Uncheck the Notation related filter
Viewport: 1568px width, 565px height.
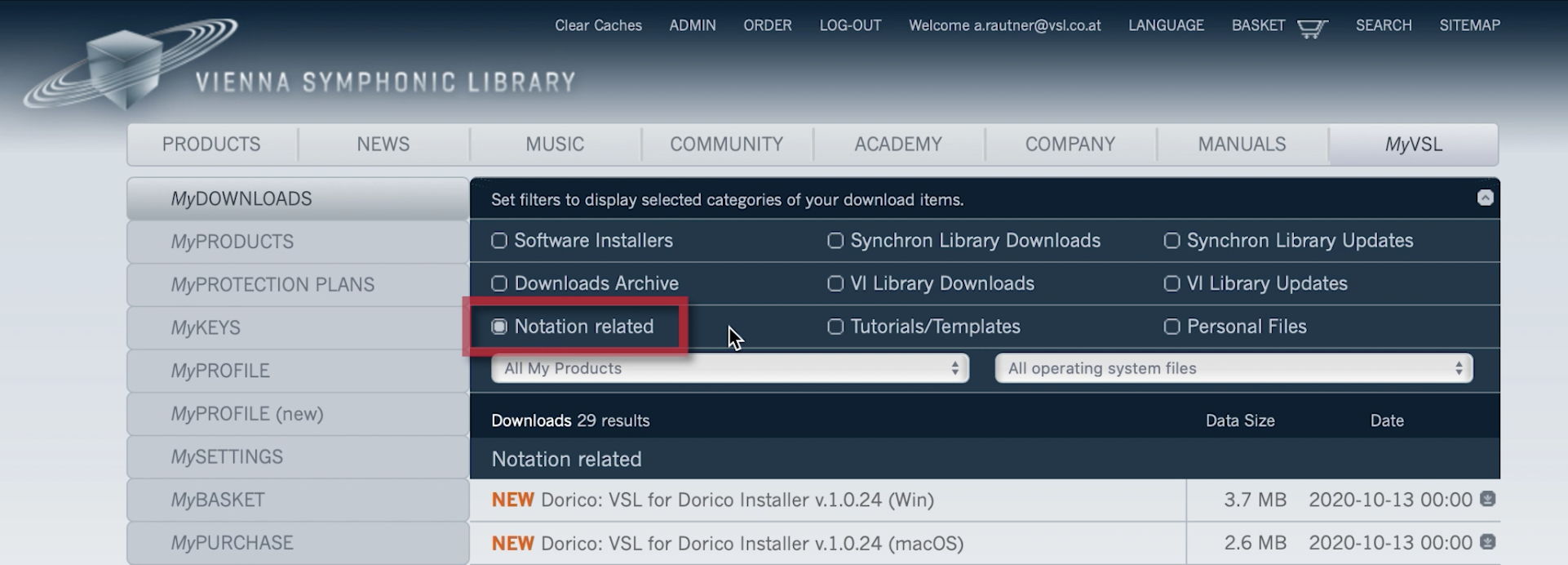point(499,327)
